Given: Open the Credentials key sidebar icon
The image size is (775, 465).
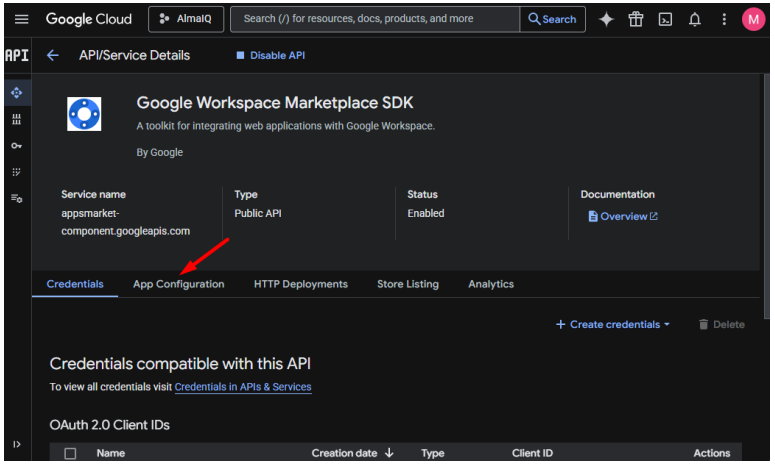Looking at the screenshot, I should (x=17, y=146).
